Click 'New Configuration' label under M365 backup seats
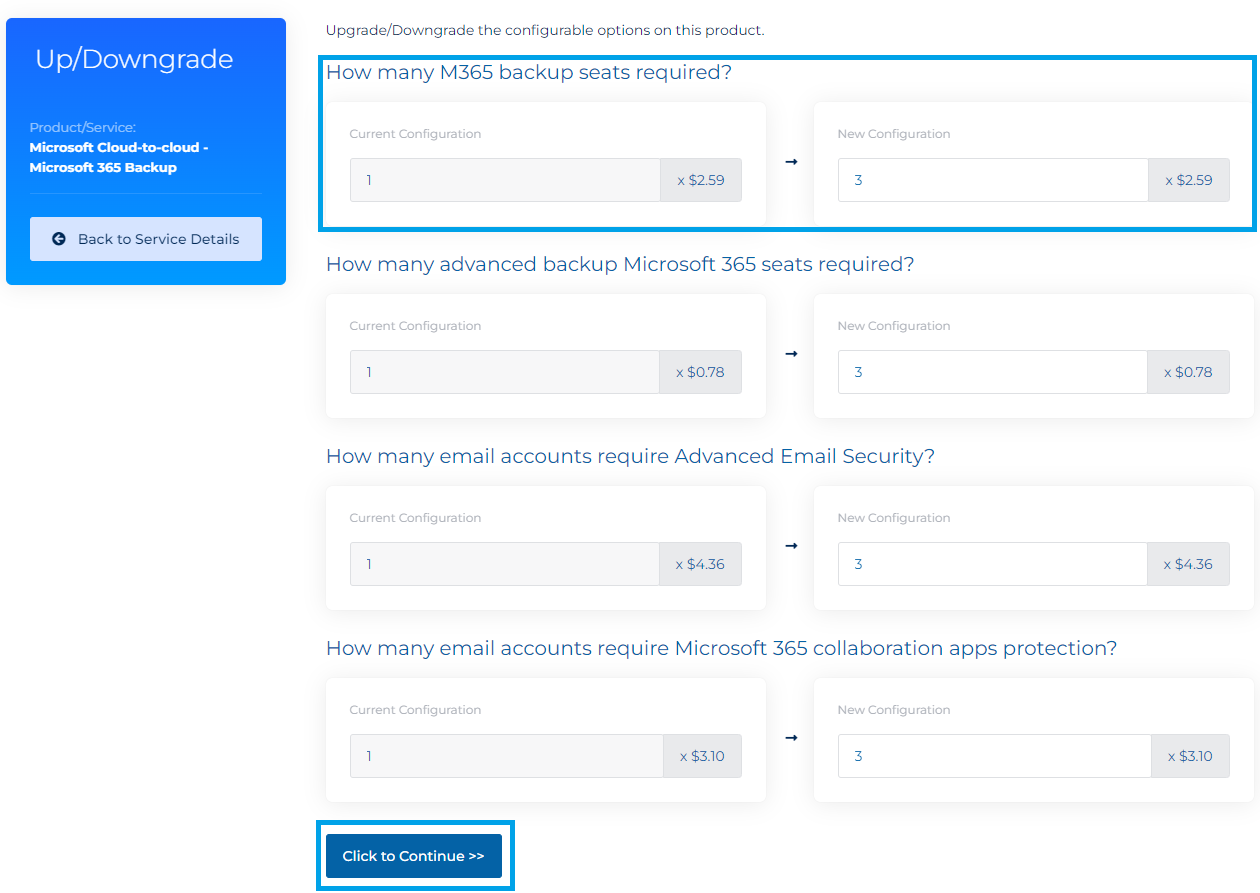This screenshot has width=1260, height=893. [894, 134]
